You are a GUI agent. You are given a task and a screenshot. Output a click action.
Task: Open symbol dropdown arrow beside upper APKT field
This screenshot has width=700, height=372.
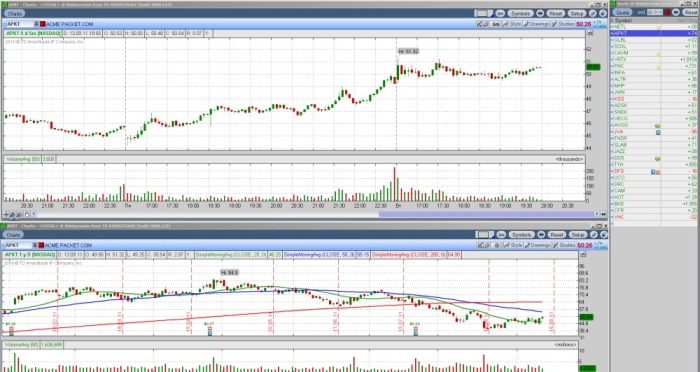point(35,24)
